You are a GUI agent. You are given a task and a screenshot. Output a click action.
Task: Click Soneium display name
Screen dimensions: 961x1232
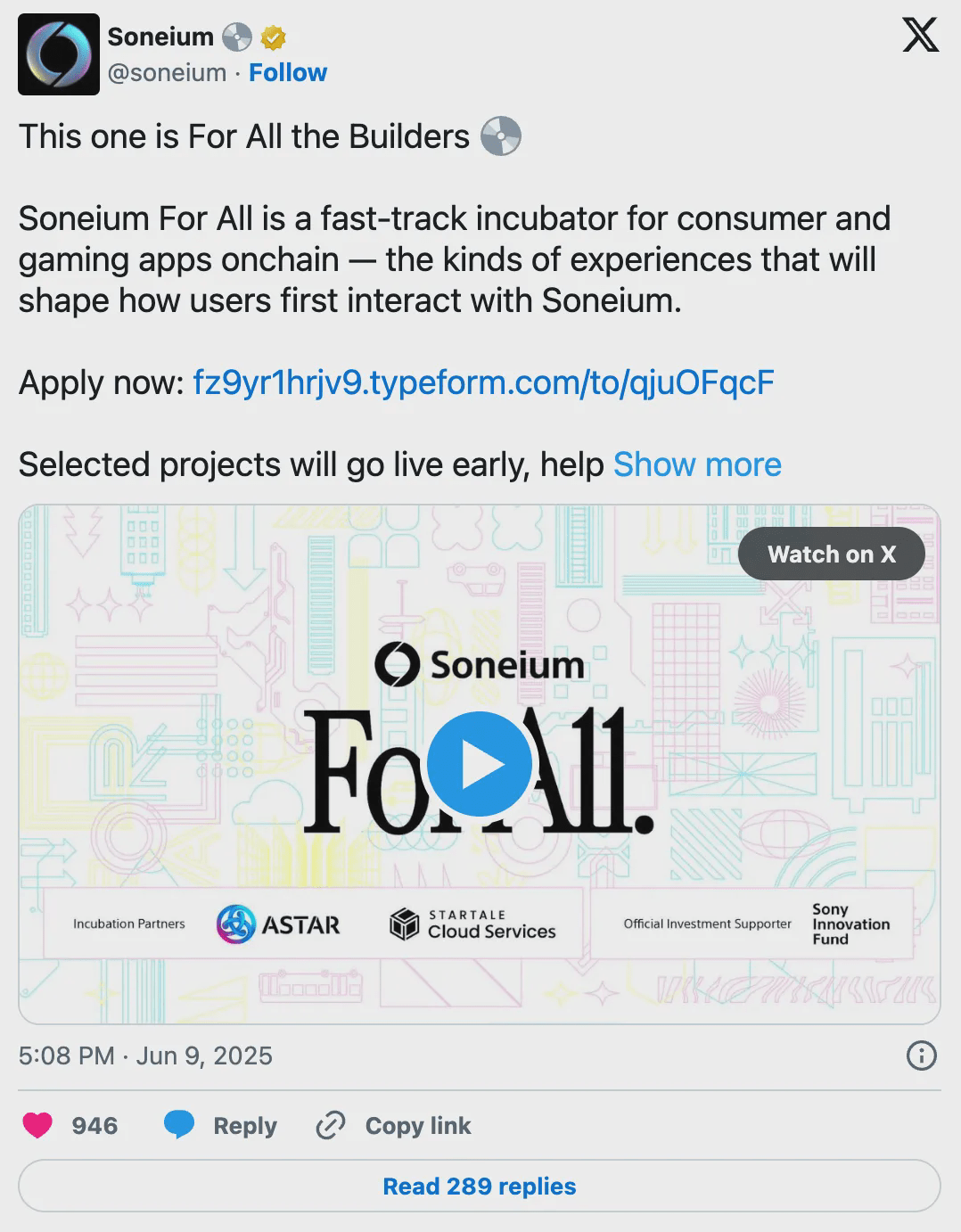click(160, 37)
